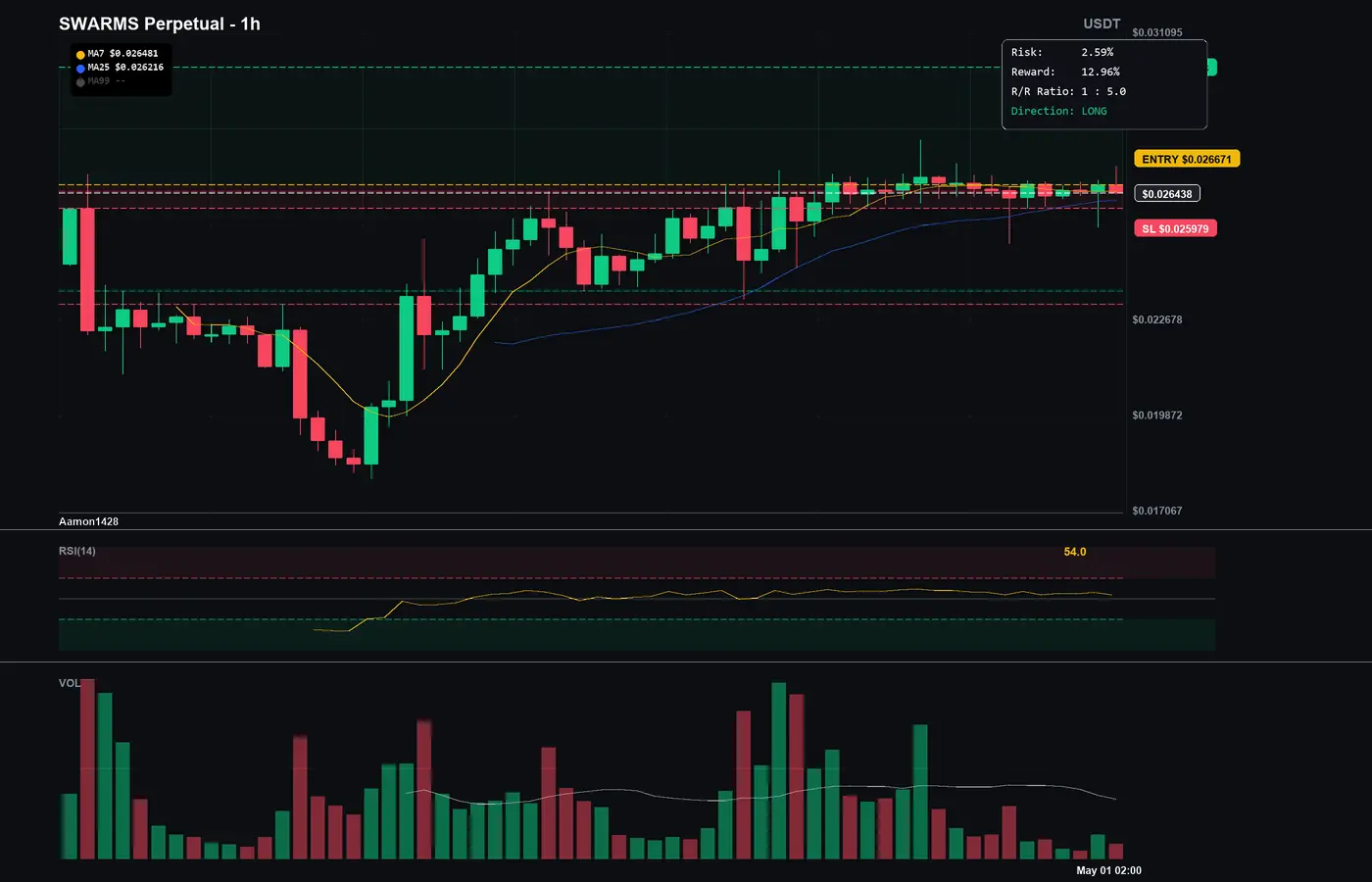Click the Reward 12.96% line
The image size is (1372, 882).
point(1065,72)
